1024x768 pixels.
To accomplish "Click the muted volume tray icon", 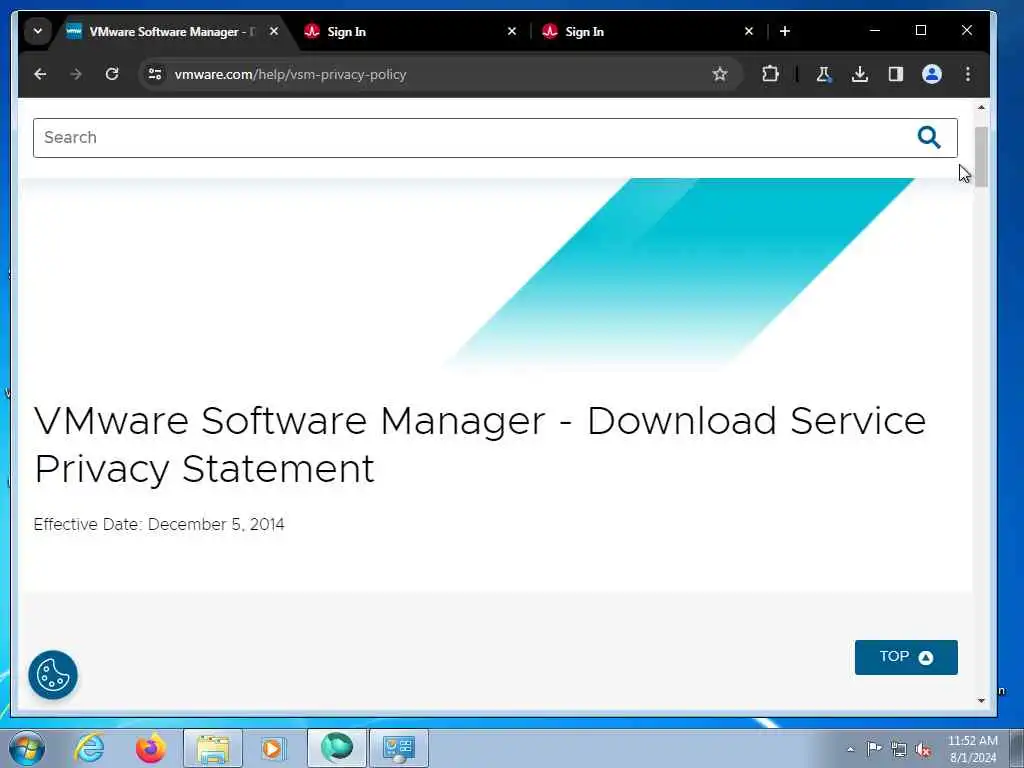I will (x=923, y=749).
